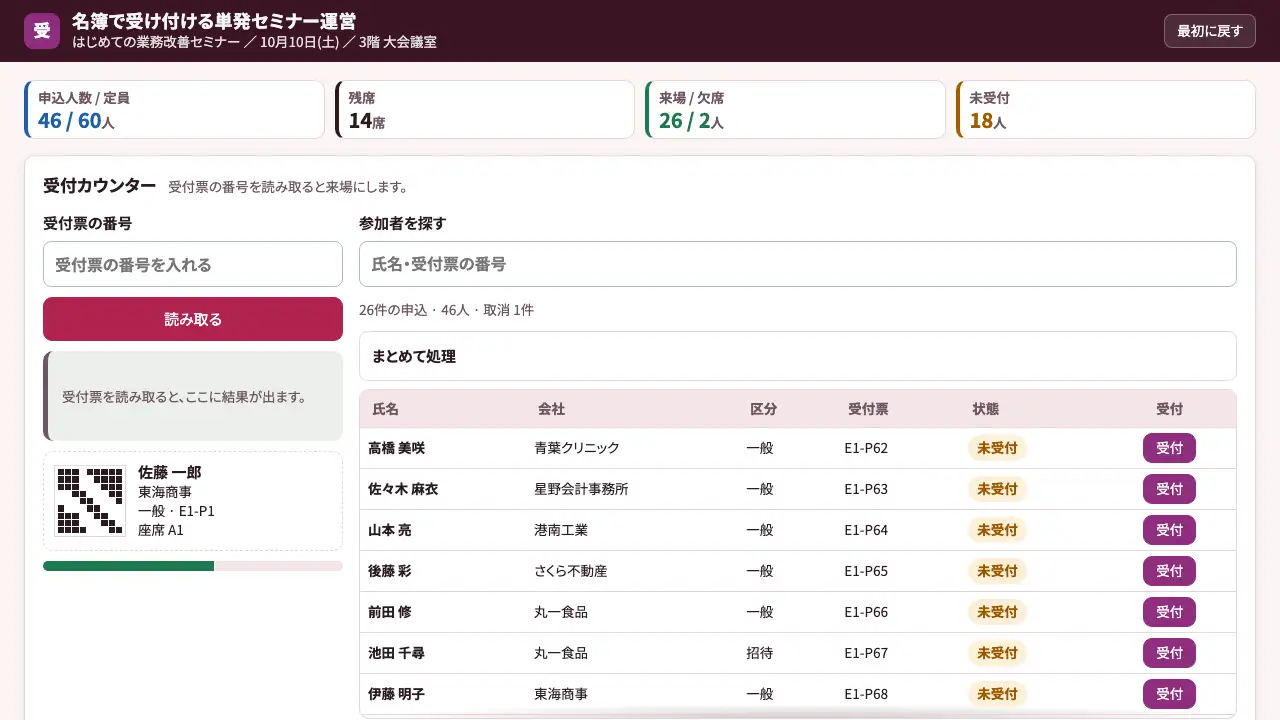Click the 最初に戻す button

[x=1209, y=31]
